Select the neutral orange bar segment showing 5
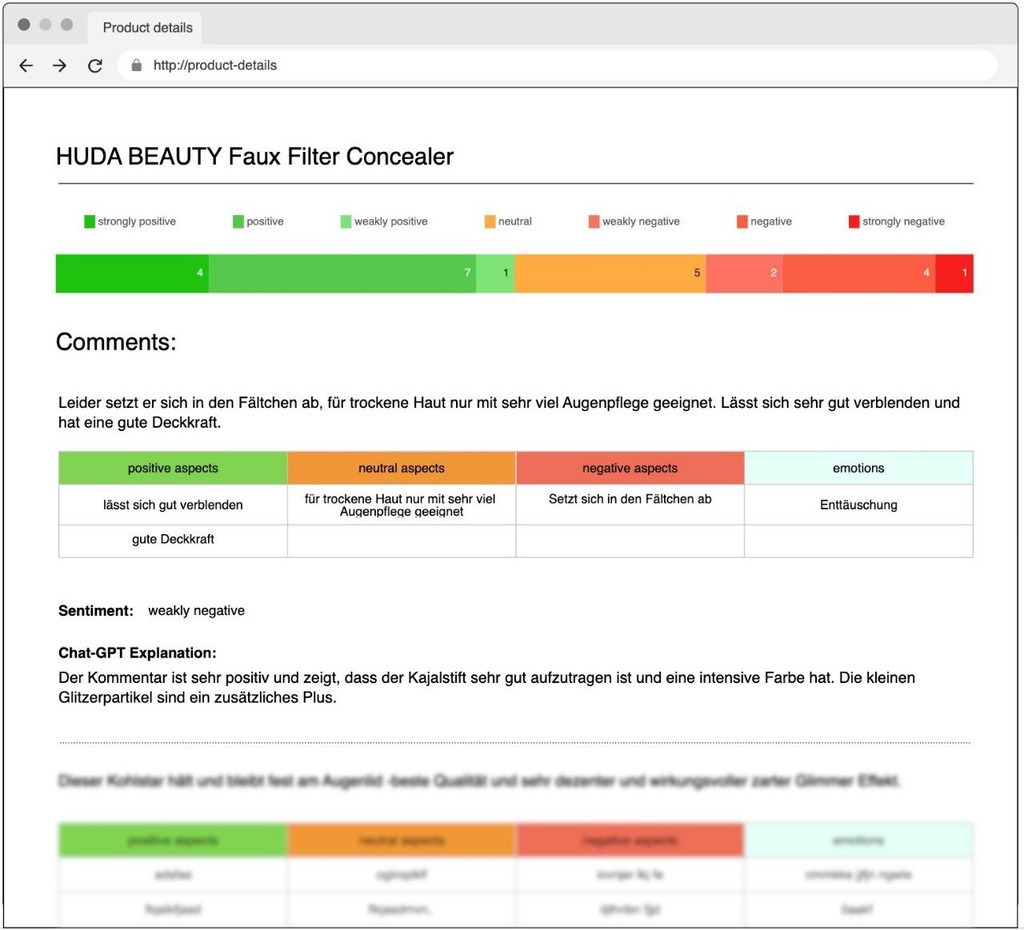The width and height of the screenshot is (1024, 930). 610,273
